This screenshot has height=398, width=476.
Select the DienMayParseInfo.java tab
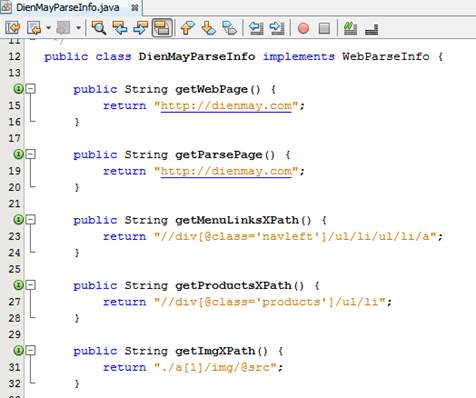point(68,8)
